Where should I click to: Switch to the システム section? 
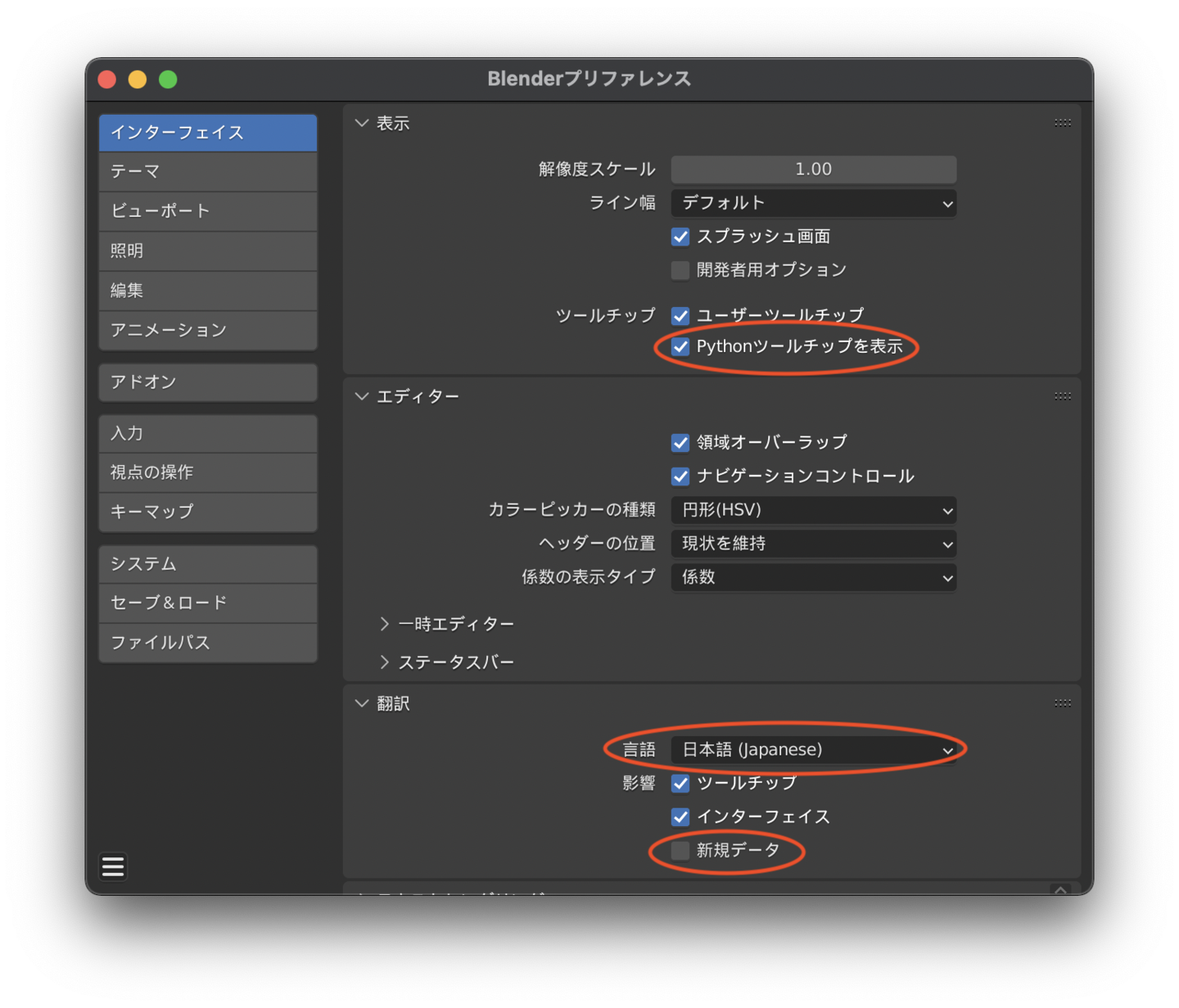tap(207, 563)
